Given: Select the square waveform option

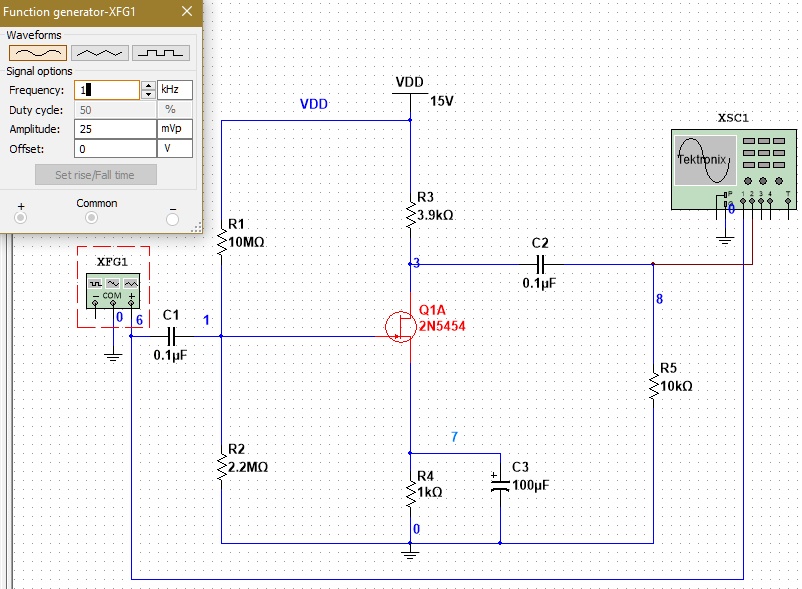Looking at the screenshot, I should tap(159, 51).
